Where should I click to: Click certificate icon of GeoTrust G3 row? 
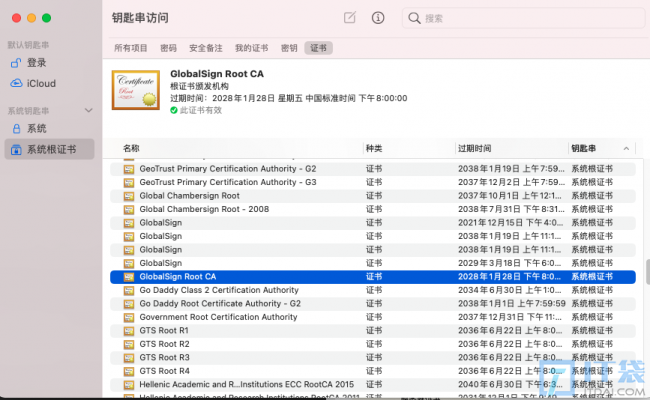pyautogui.click(x=129, y=182)
